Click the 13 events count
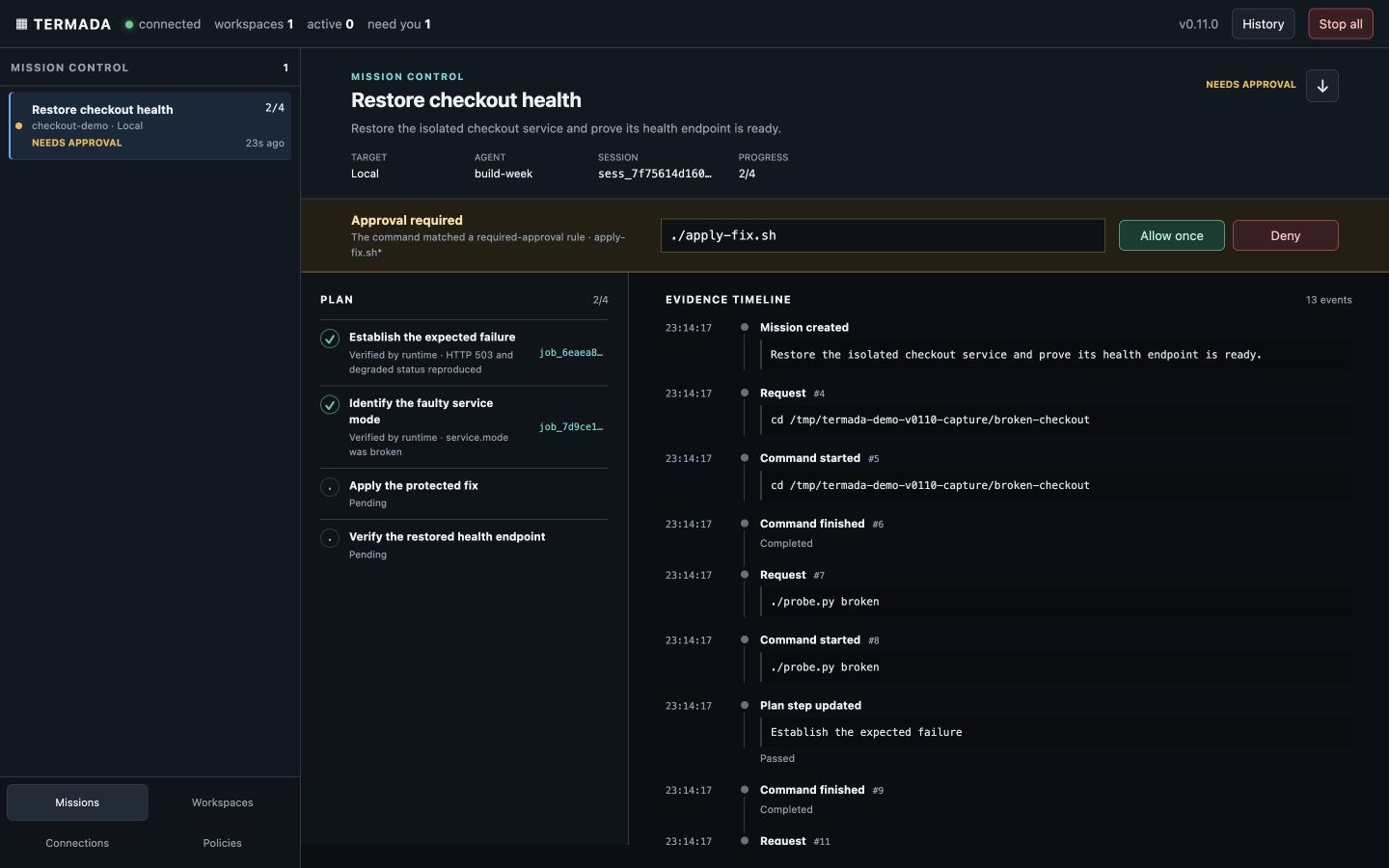 coord(1328,300)
